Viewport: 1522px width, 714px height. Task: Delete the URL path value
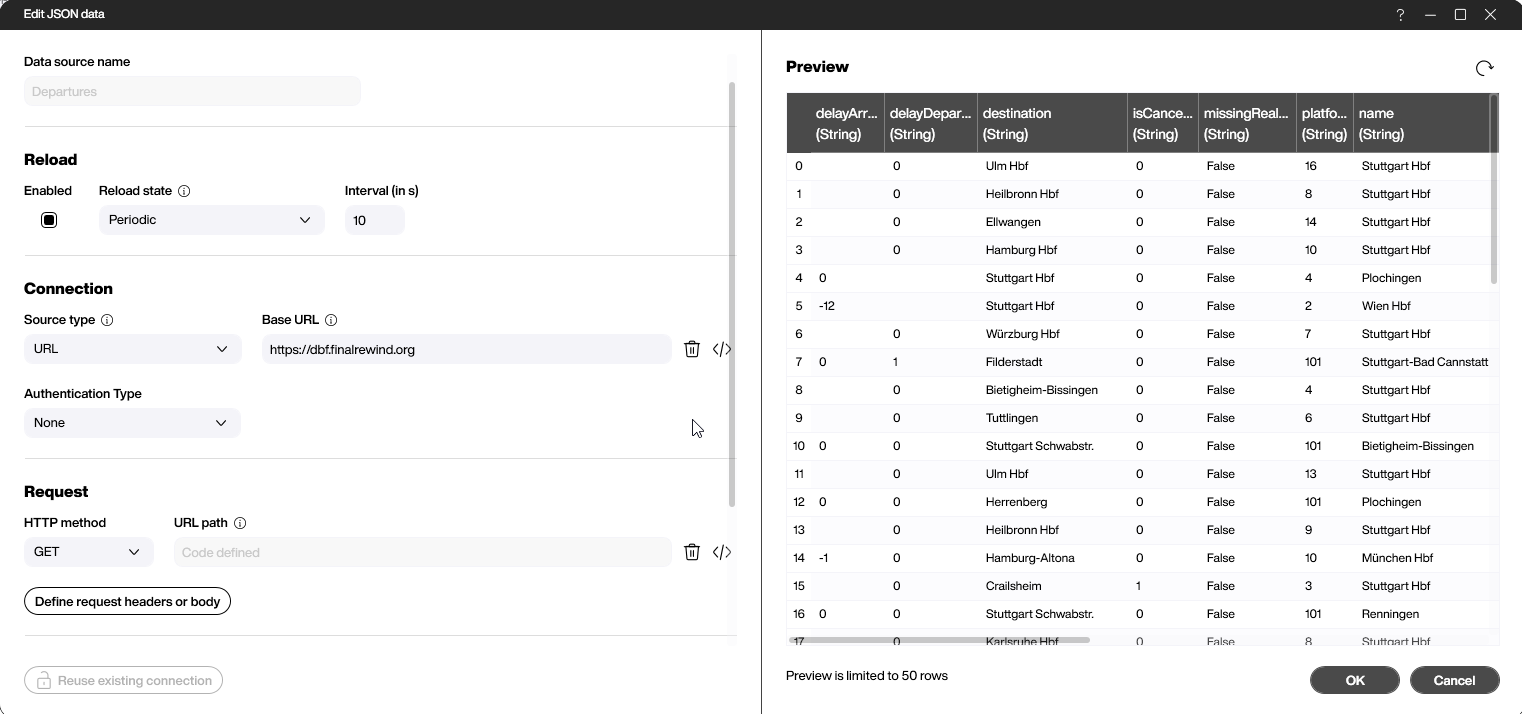click(x=691, y=552)
